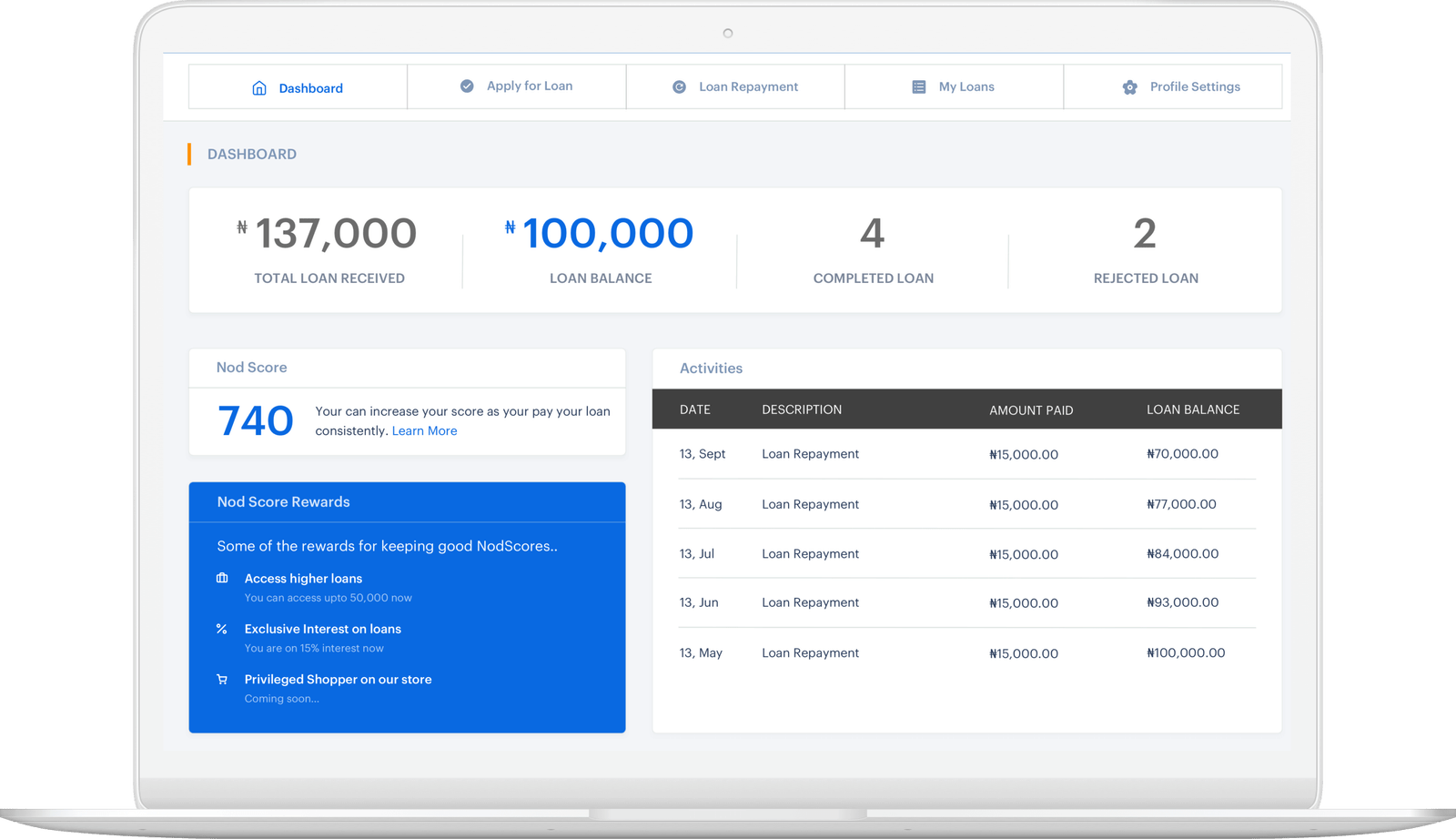Click the percent icon beside Exclusive Interest
Viewport: 1456px width, 839px height.
coord(222,629)
